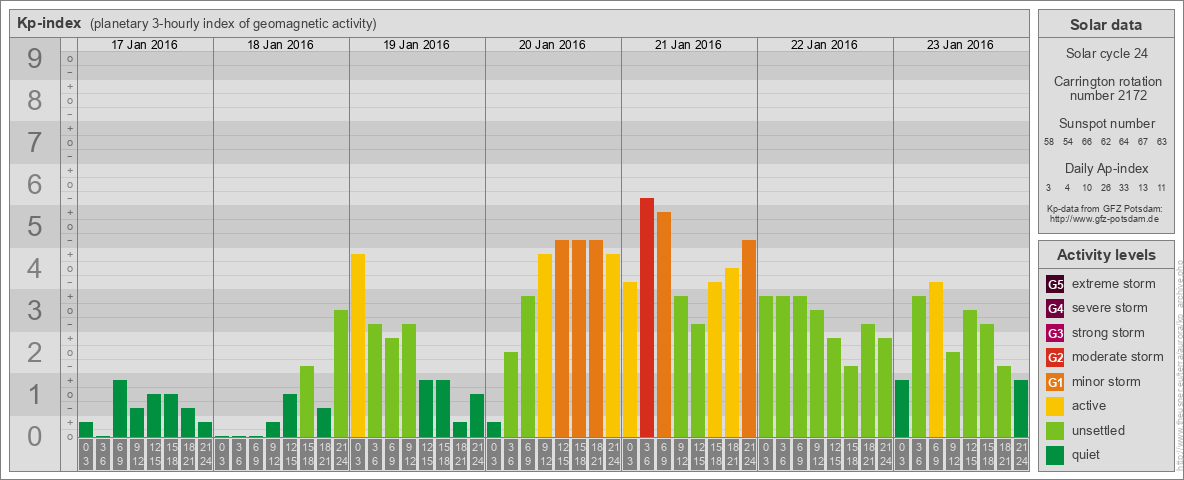
Task: Select the 23 Jan 2016 date header
Action: tap(960, 45)
